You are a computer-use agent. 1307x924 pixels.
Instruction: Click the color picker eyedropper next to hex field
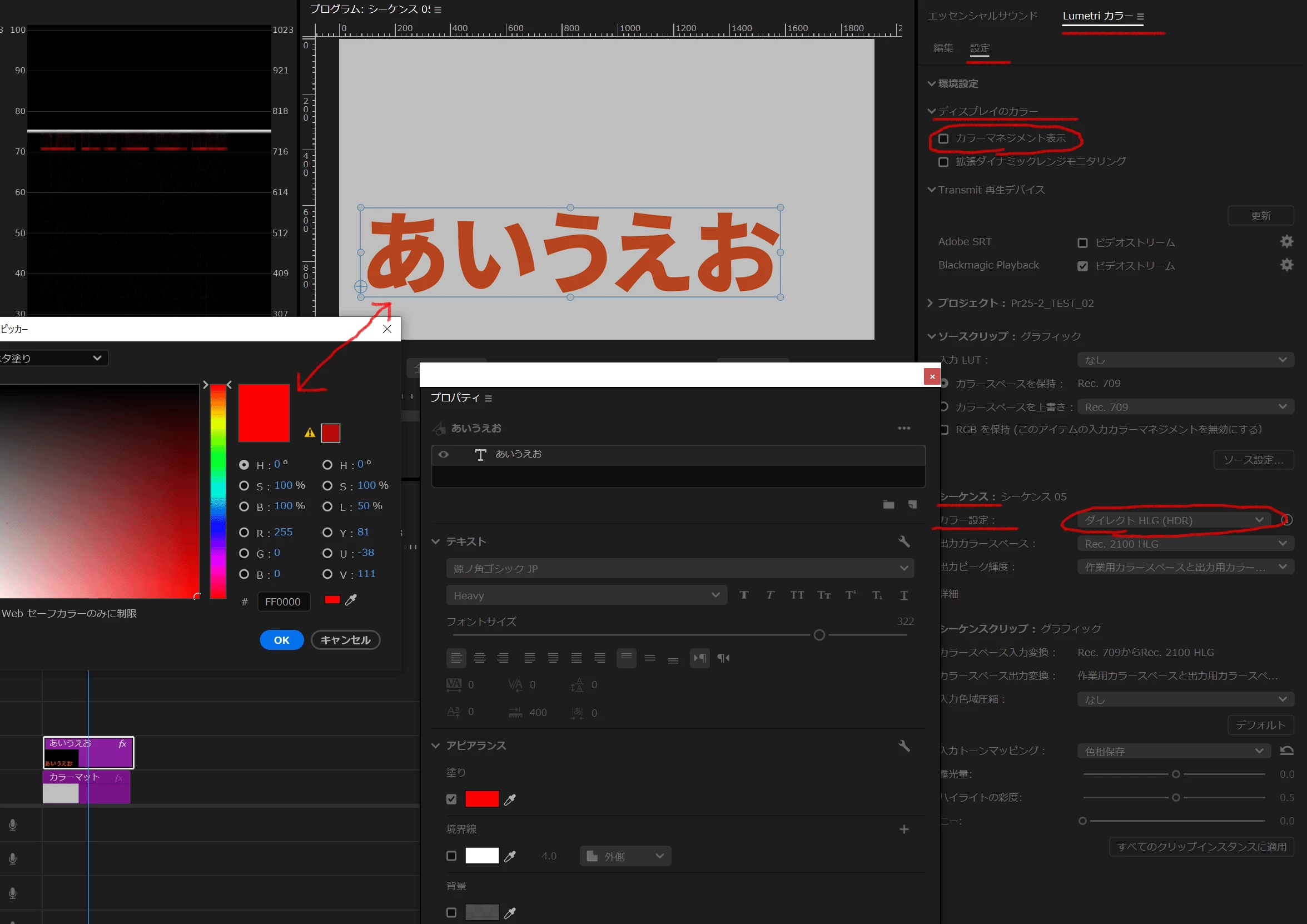(351, 599)
